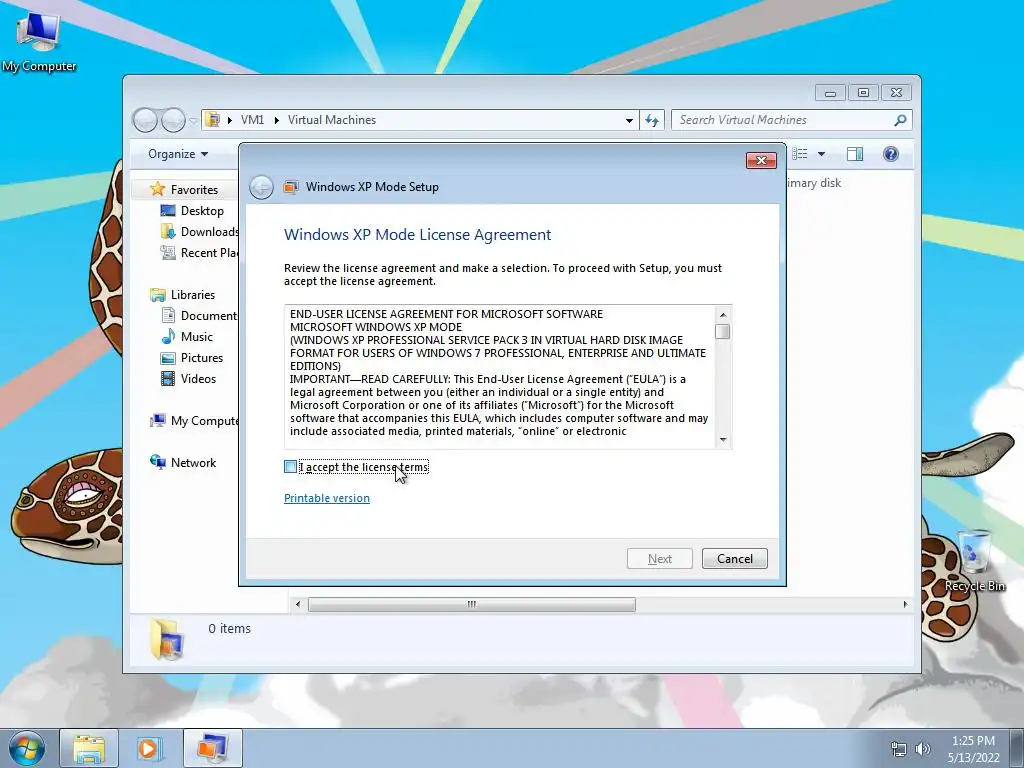
Task: Click the Music note icon
Action: (x=168, y=336)
